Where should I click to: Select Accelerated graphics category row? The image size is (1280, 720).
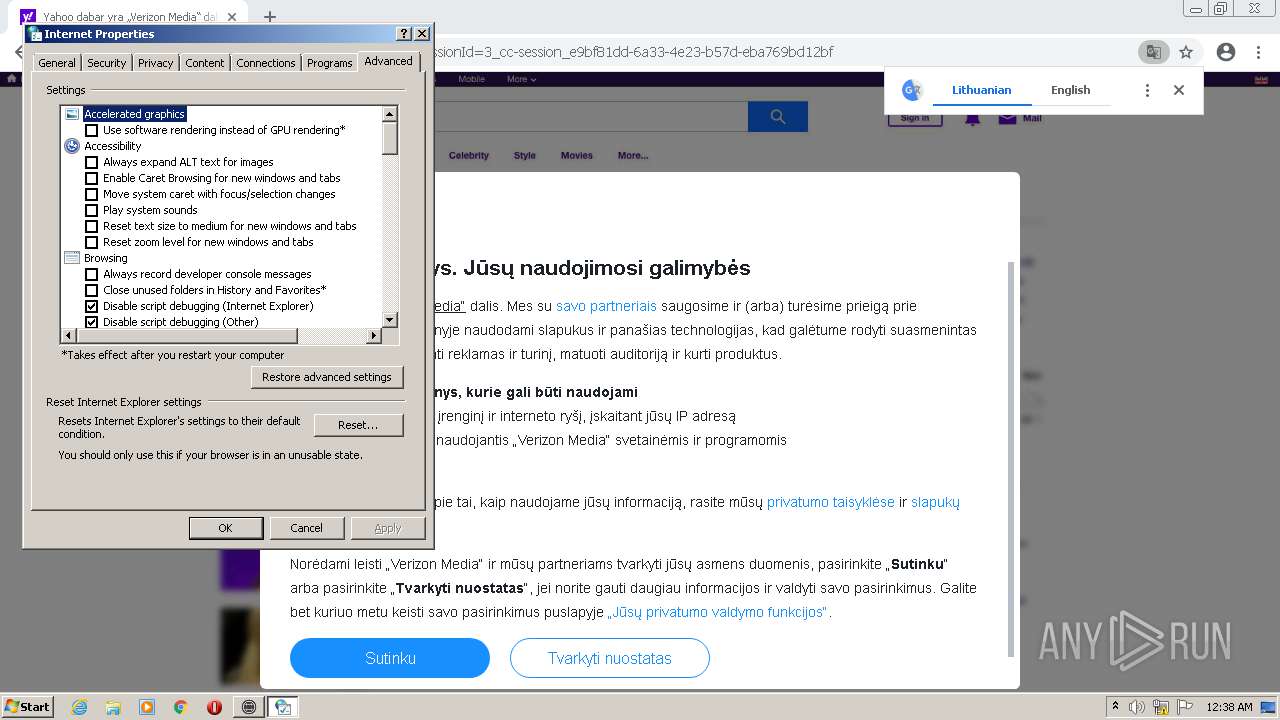point(134,114)
